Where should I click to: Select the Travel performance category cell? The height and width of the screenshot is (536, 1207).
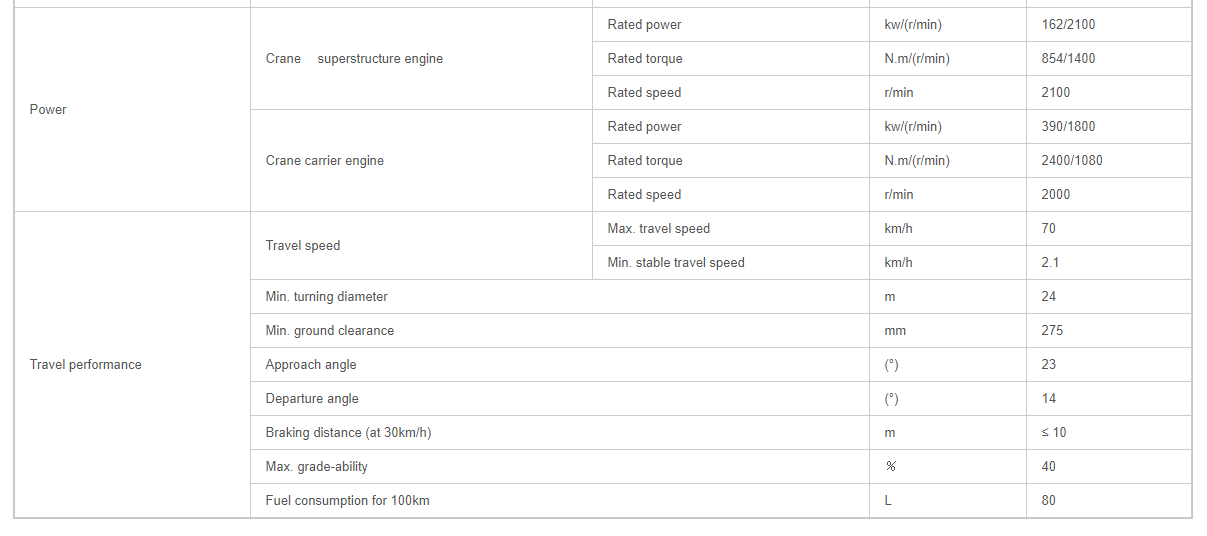(x=132, y=365)
